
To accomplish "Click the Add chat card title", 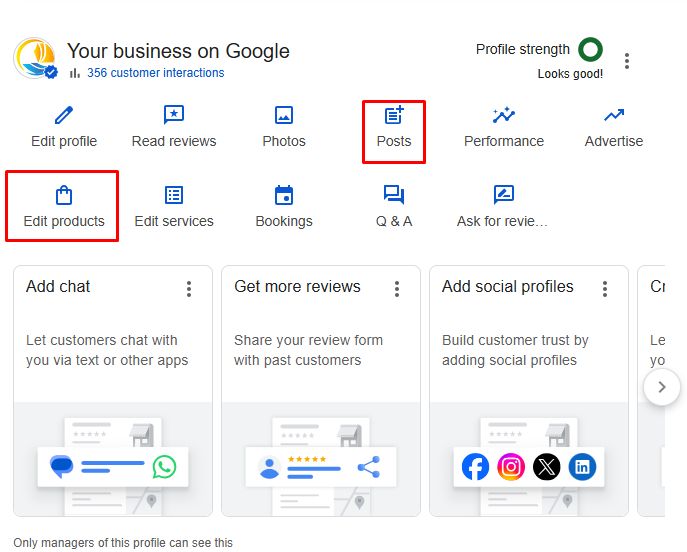I will (58, 287).
